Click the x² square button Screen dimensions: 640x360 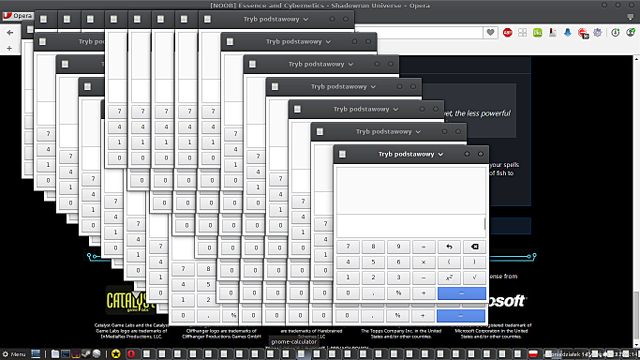tap(449, 278)
